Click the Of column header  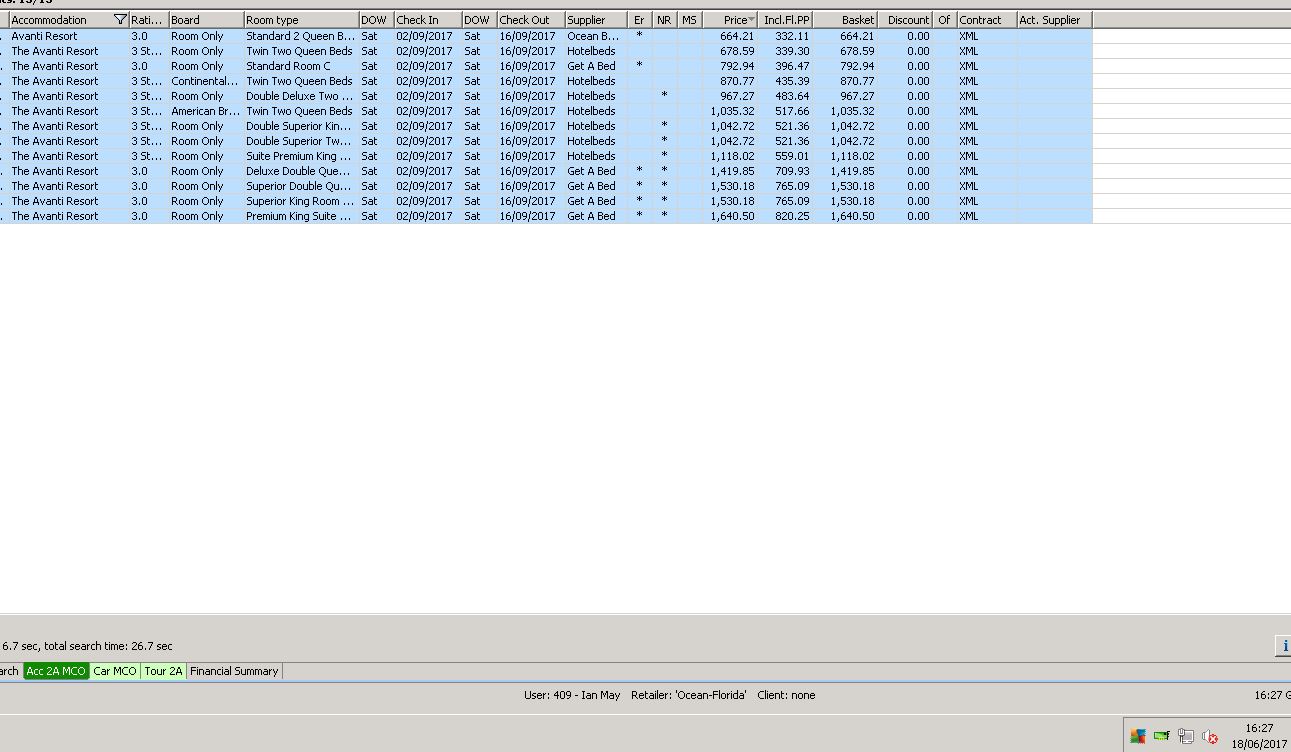tap(945, 20)
